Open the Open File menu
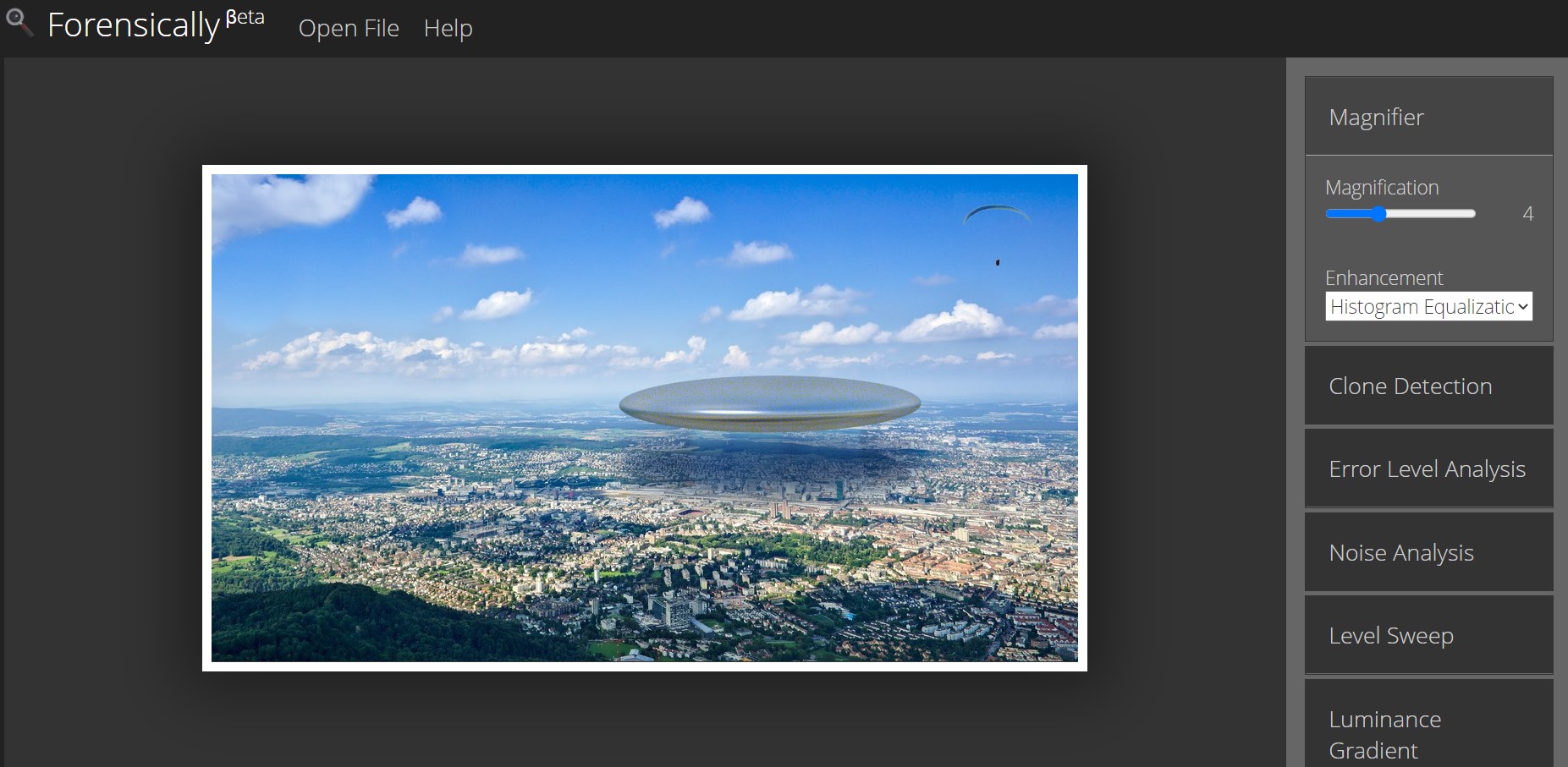 (x=349, y=28)
